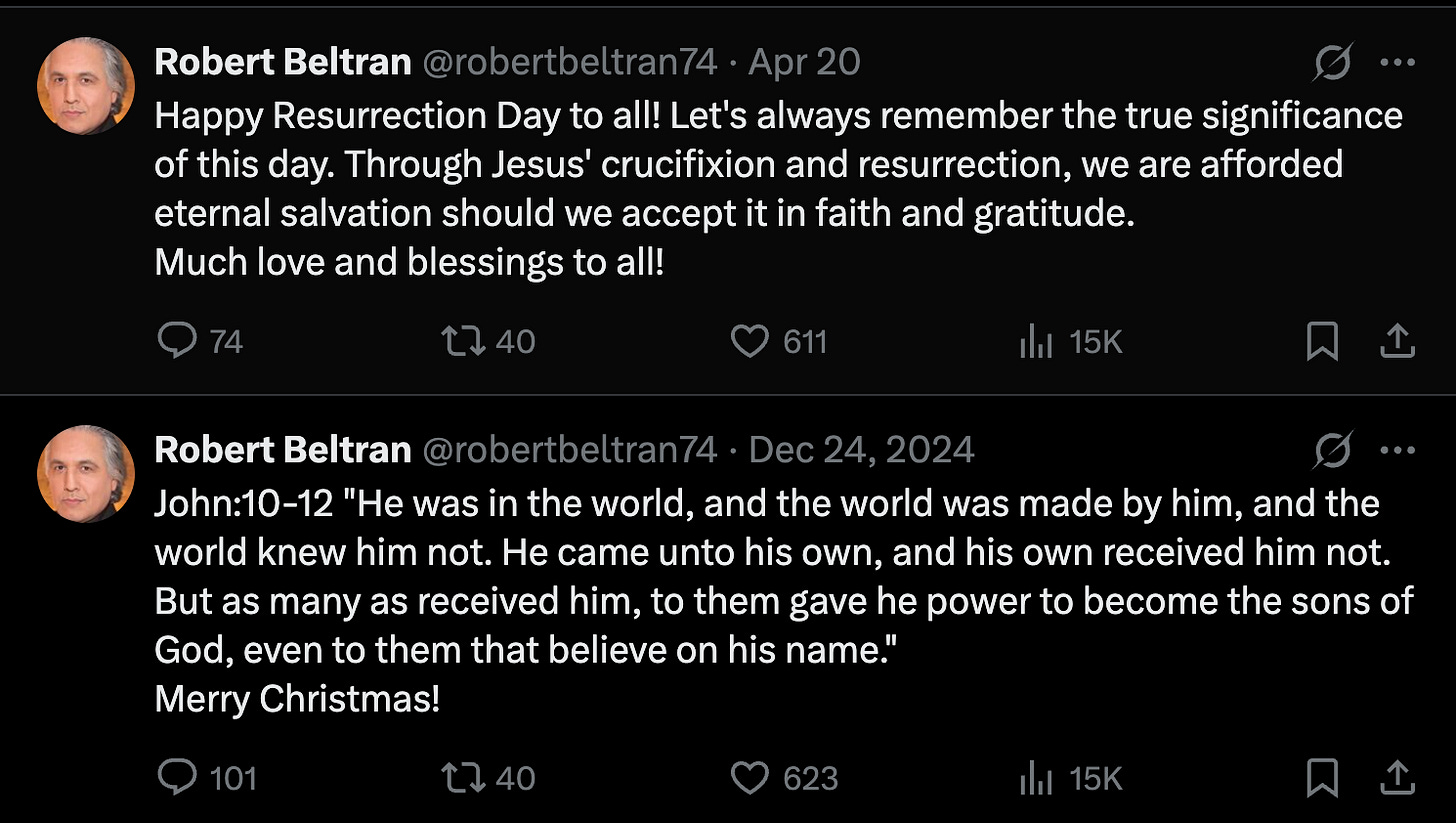Open more options for Apr 20 tweet
The height and width of the screenshot is (823, 1456).
coord(1396,62)
